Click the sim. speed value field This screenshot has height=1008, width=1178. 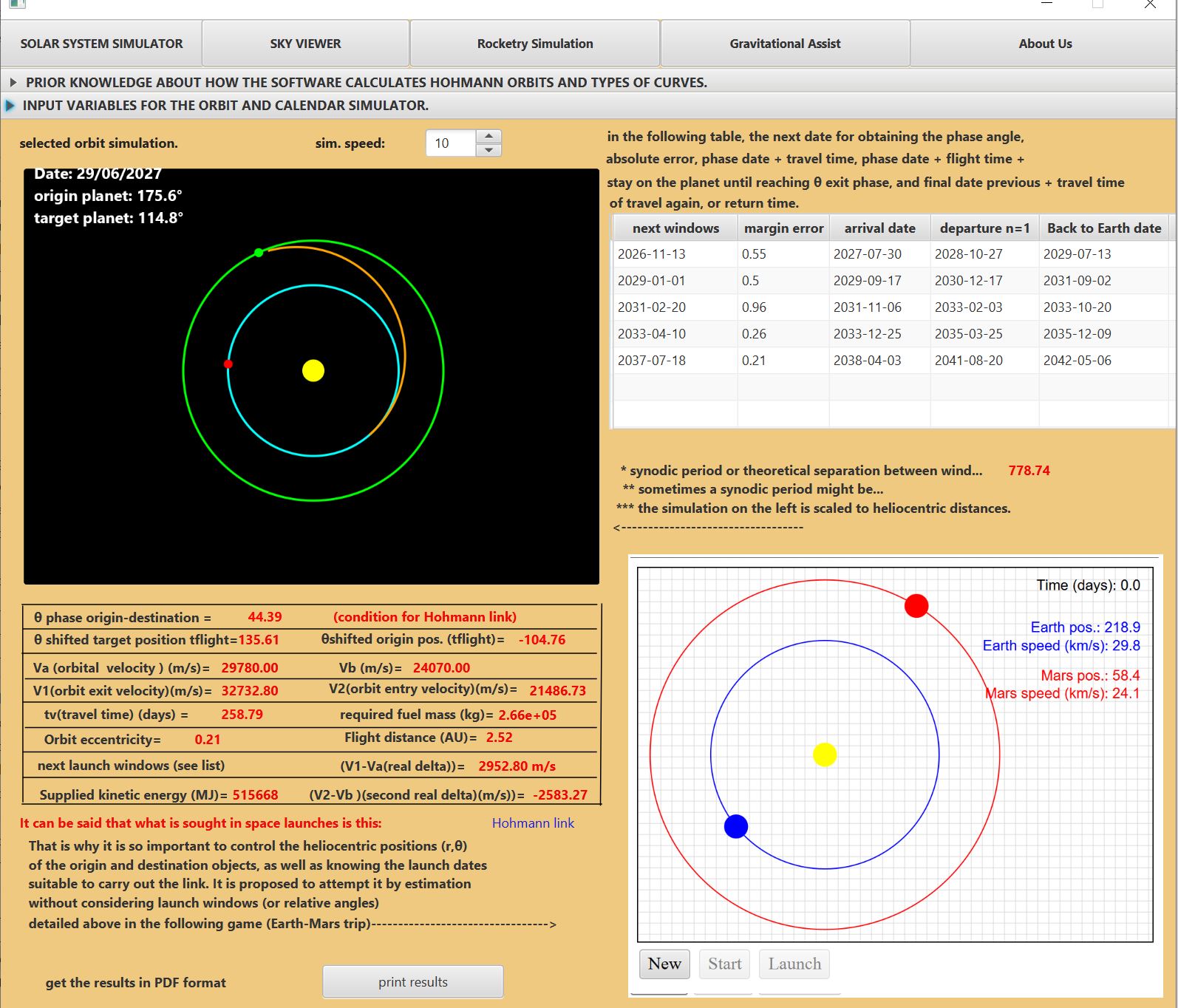coord(452,143)
